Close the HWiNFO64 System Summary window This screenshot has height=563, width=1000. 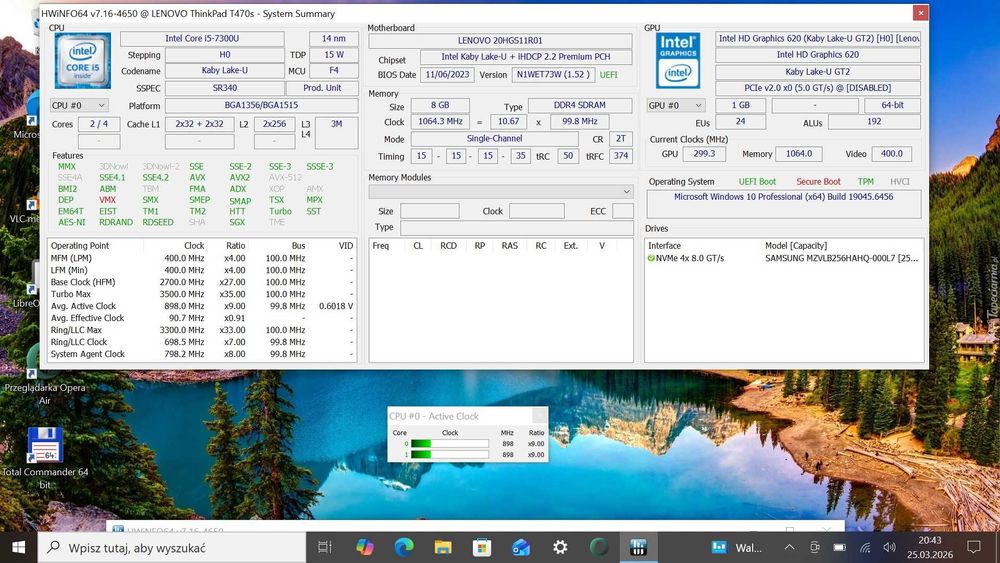pyautogui.click(x=920, y=13)
